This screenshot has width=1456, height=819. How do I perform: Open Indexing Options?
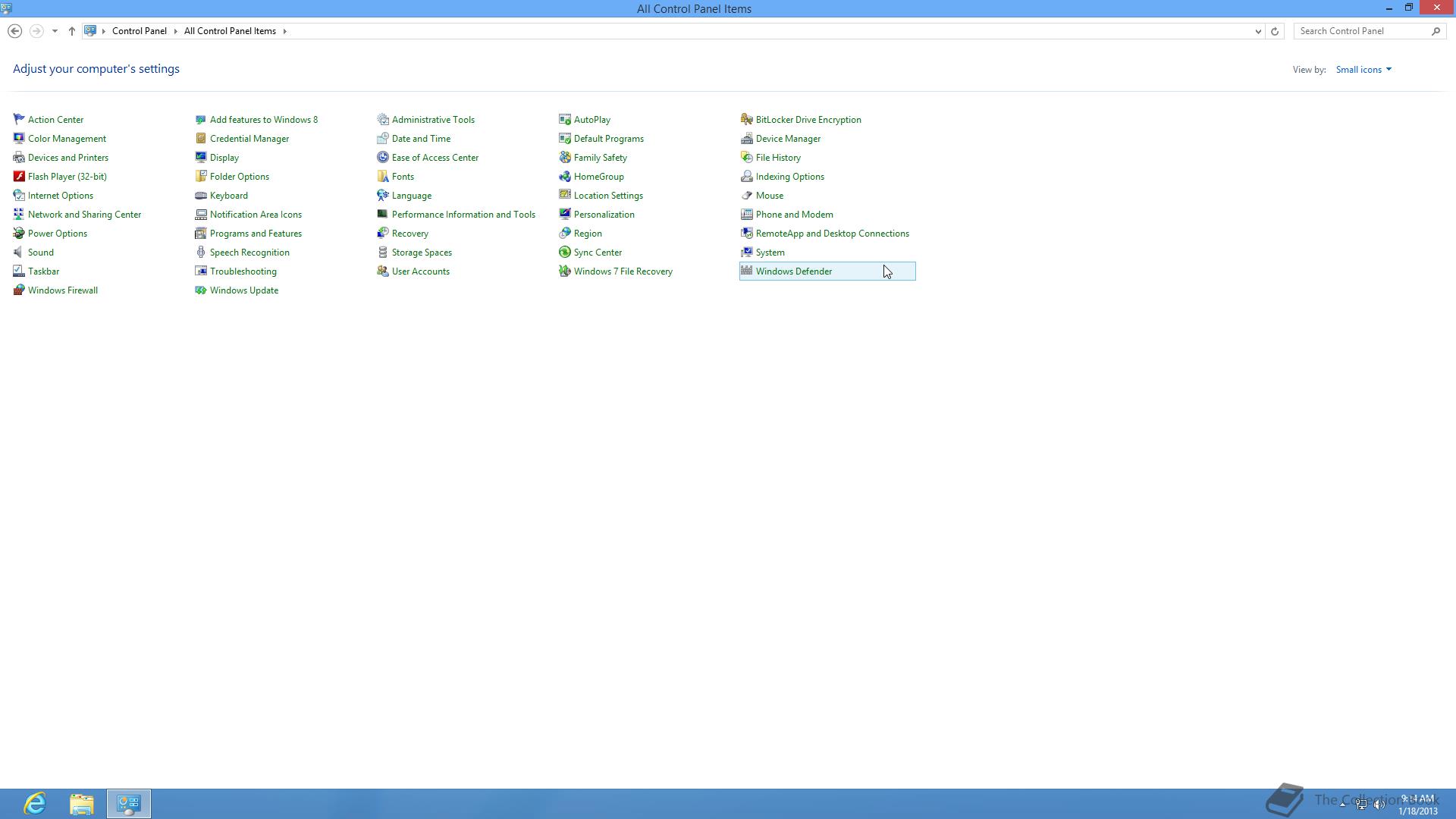pyautogui.click(x=789, y=176)
